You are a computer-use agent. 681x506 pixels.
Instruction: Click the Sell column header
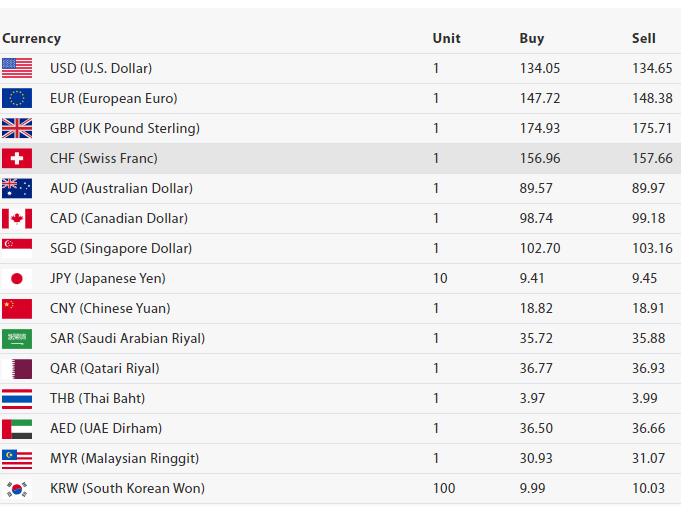pyautogui.click(x=644, y=38)
